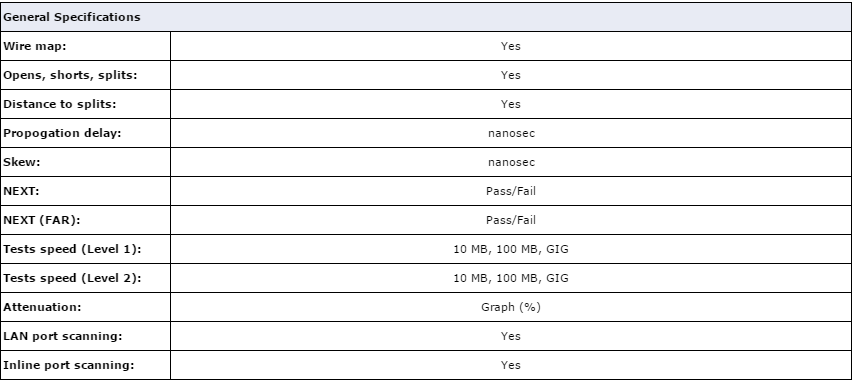Click the Wire map Yes value
Screen dimensions: 852x381
coord(511,46)
